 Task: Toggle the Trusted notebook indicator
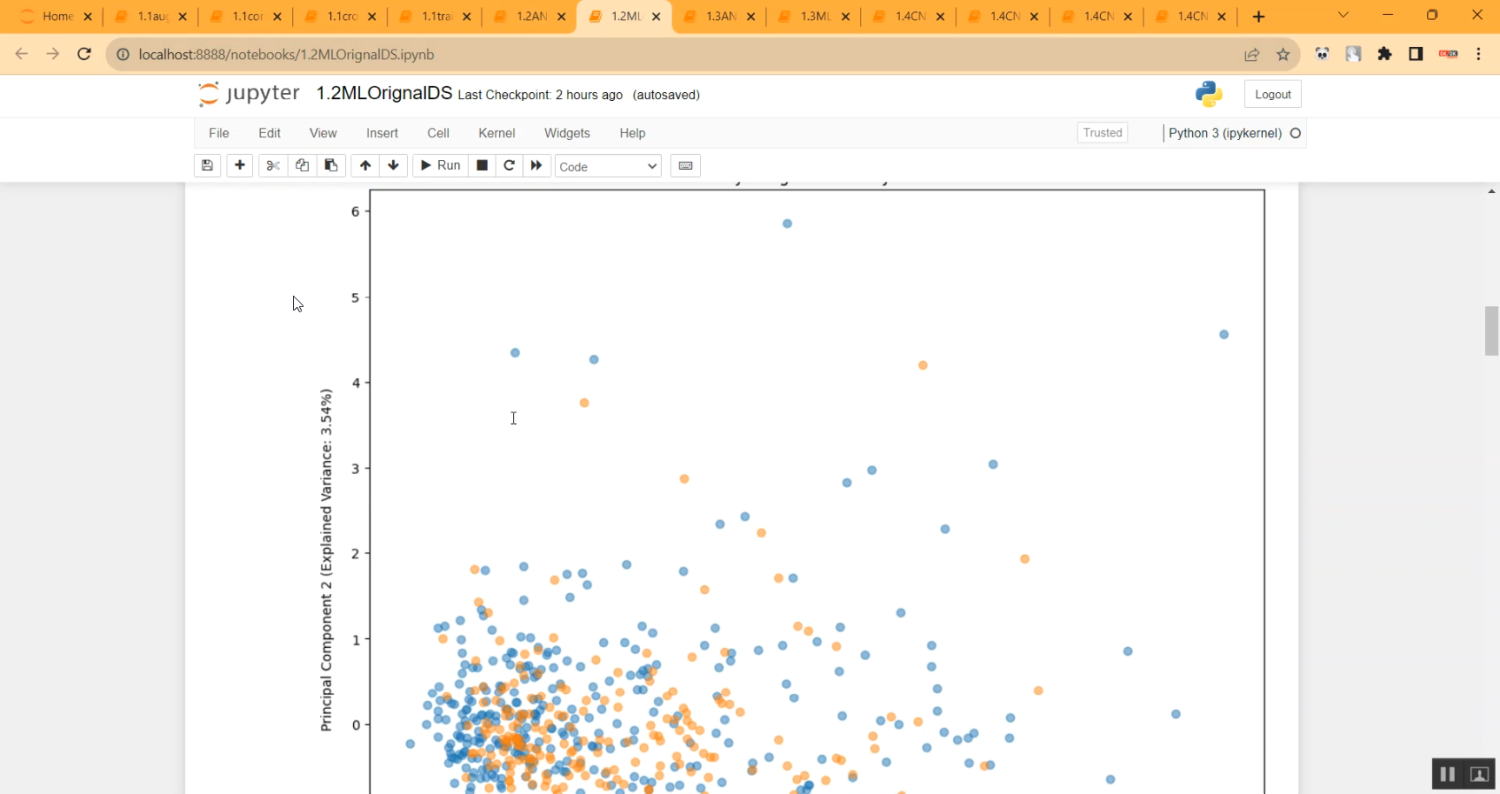1102,133
